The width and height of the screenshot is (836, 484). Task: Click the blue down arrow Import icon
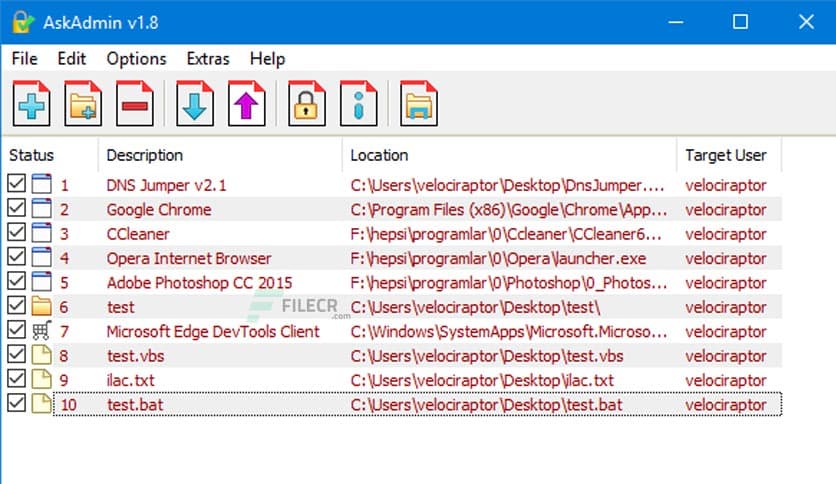click(x=195, y=103)
